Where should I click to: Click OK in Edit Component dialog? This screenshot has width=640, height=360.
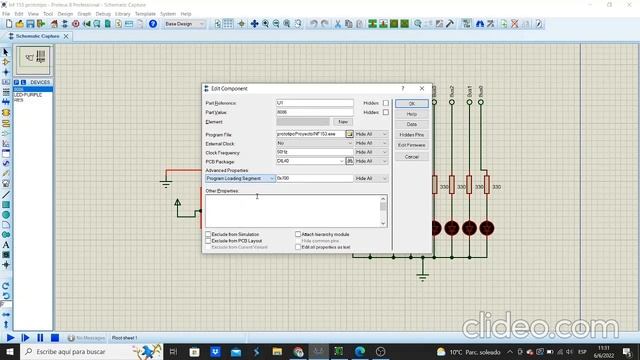pos(412,104)
